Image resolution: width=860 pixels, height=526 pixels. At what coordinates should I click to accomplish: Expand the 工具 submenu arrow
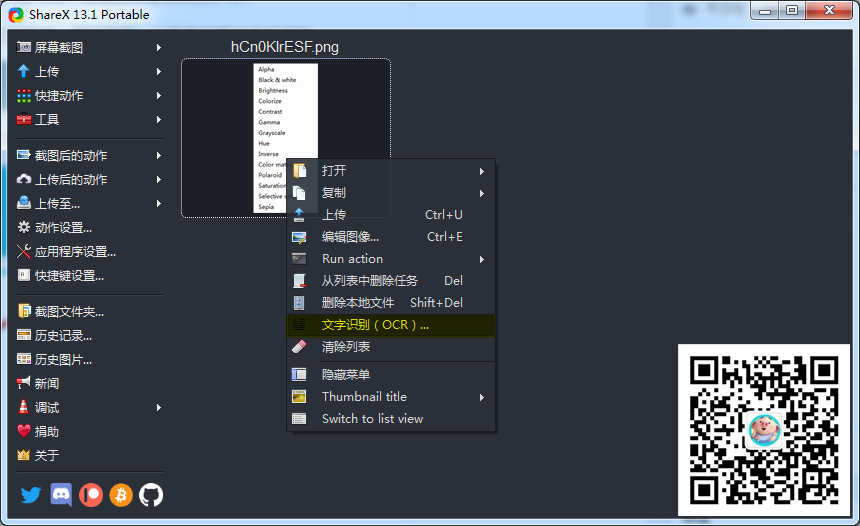(159, 119)
